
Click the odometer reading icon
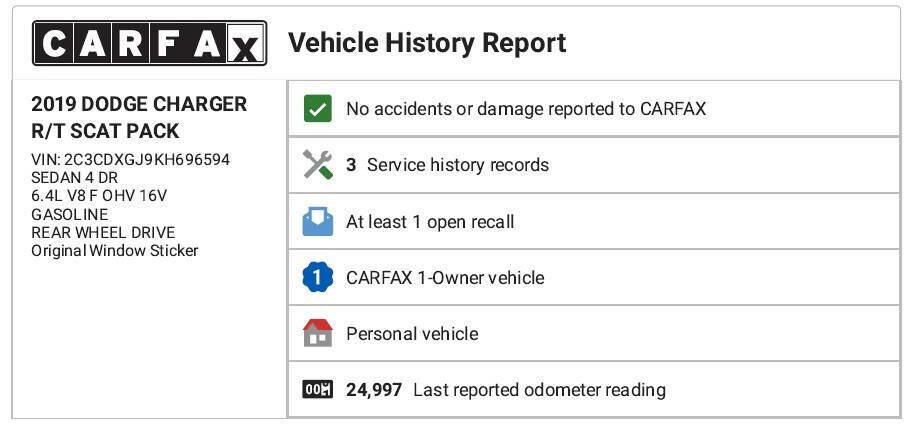317,389
